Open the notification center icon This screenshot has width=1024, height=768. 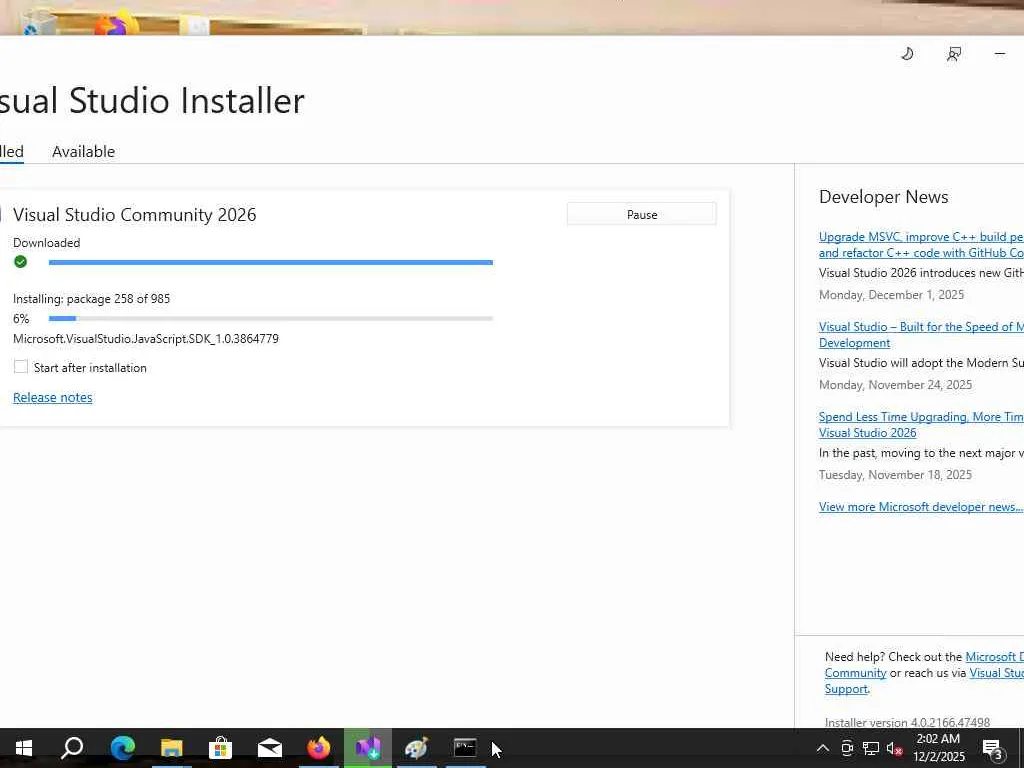(x=993, y=749)
